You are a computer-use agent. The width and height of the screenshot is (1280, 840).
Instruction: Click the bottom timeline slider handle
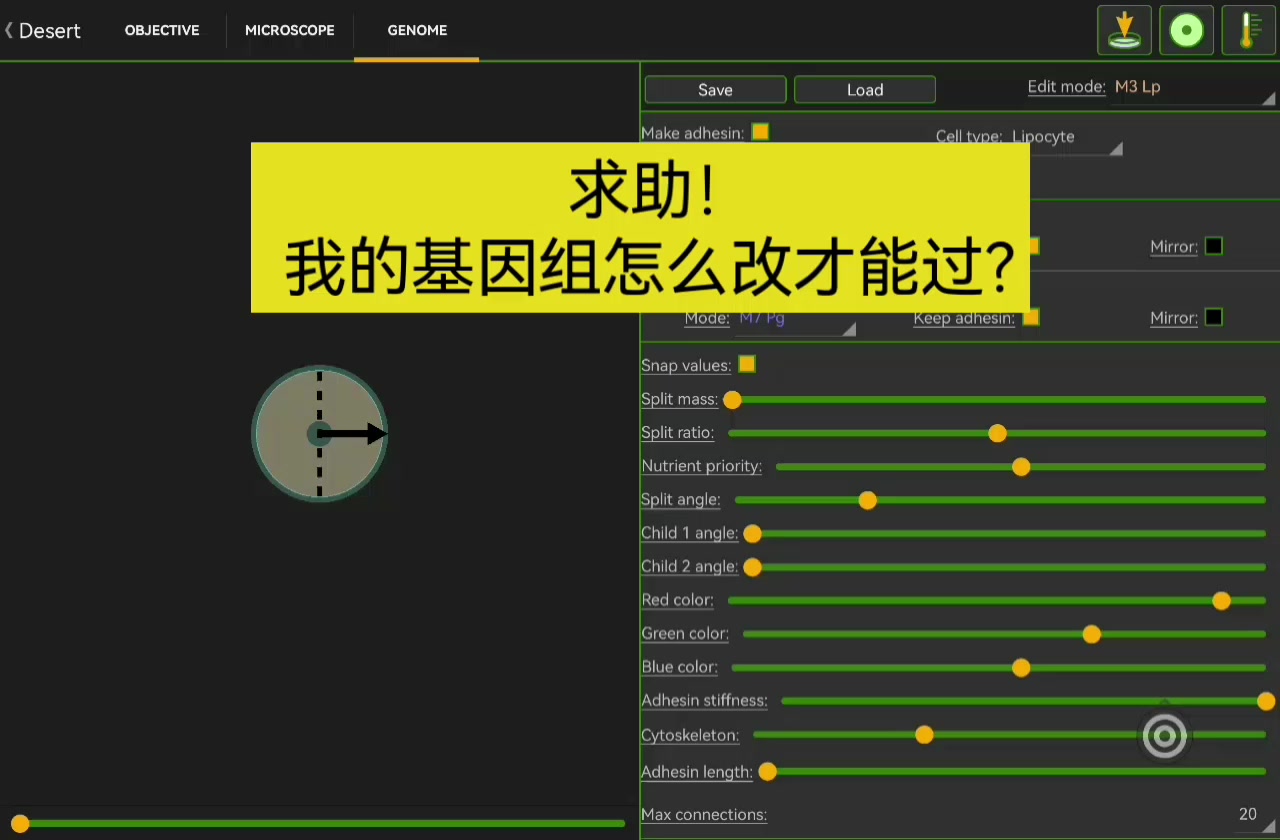[x=20, y=823]
